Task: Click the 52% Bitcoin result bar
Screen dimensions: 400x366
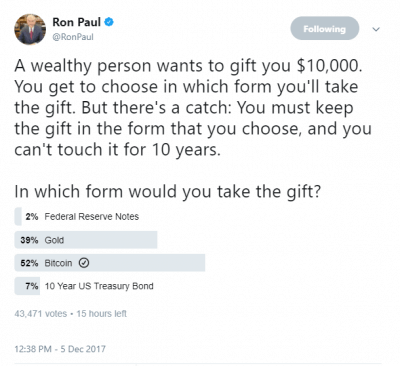Action: point(110,263)
